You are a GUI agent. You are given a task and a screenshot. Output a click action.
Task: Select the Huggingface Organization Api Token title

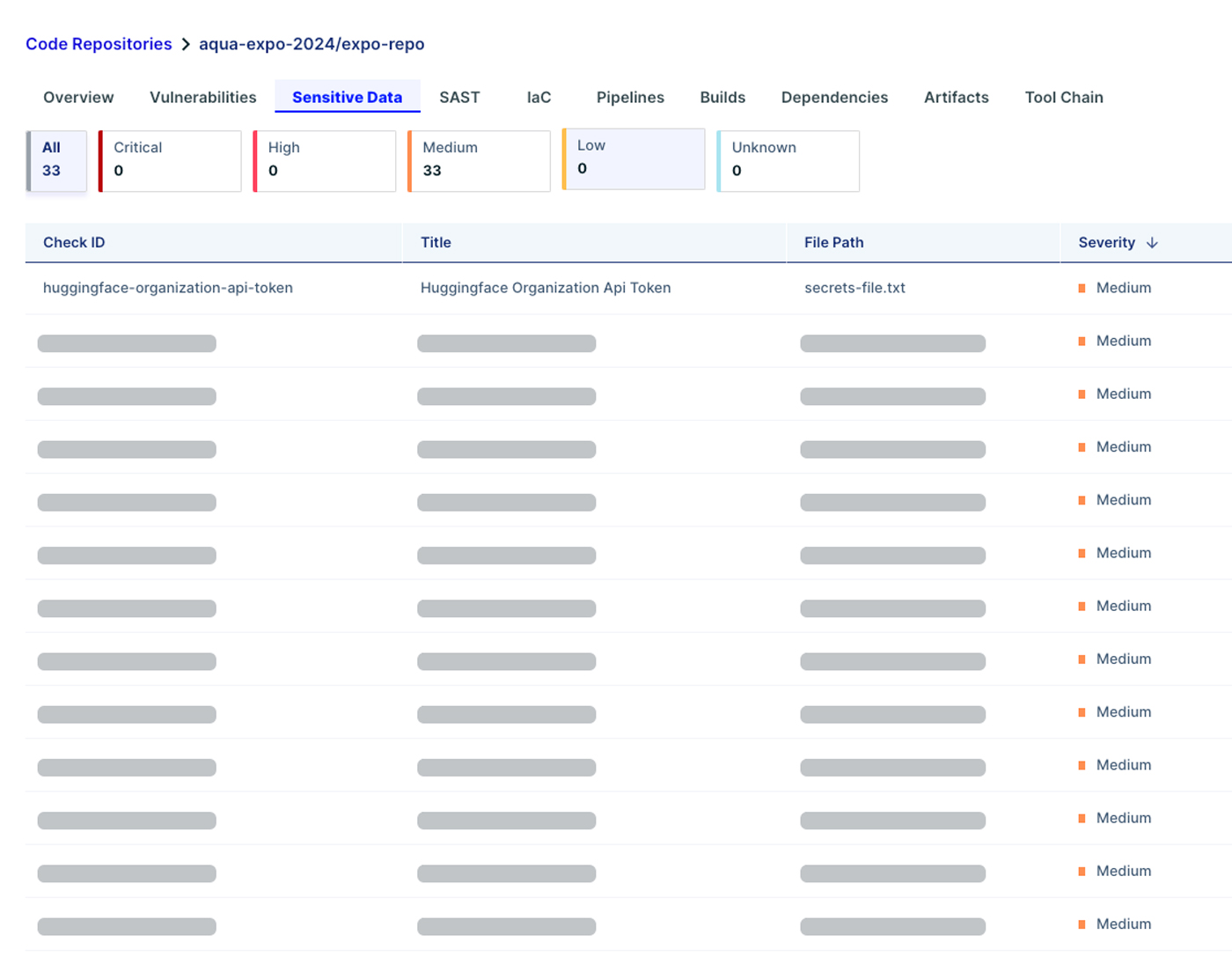tap(546, 288)
